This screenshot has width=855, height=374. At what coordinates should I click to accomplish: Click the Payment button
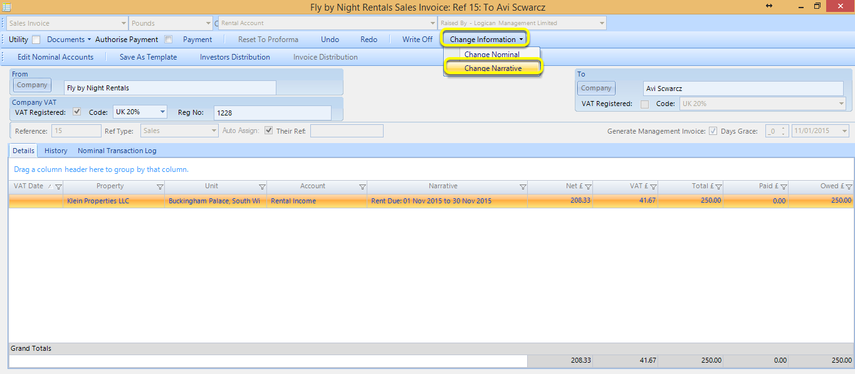pyautogui.click(x=197, y=40)
